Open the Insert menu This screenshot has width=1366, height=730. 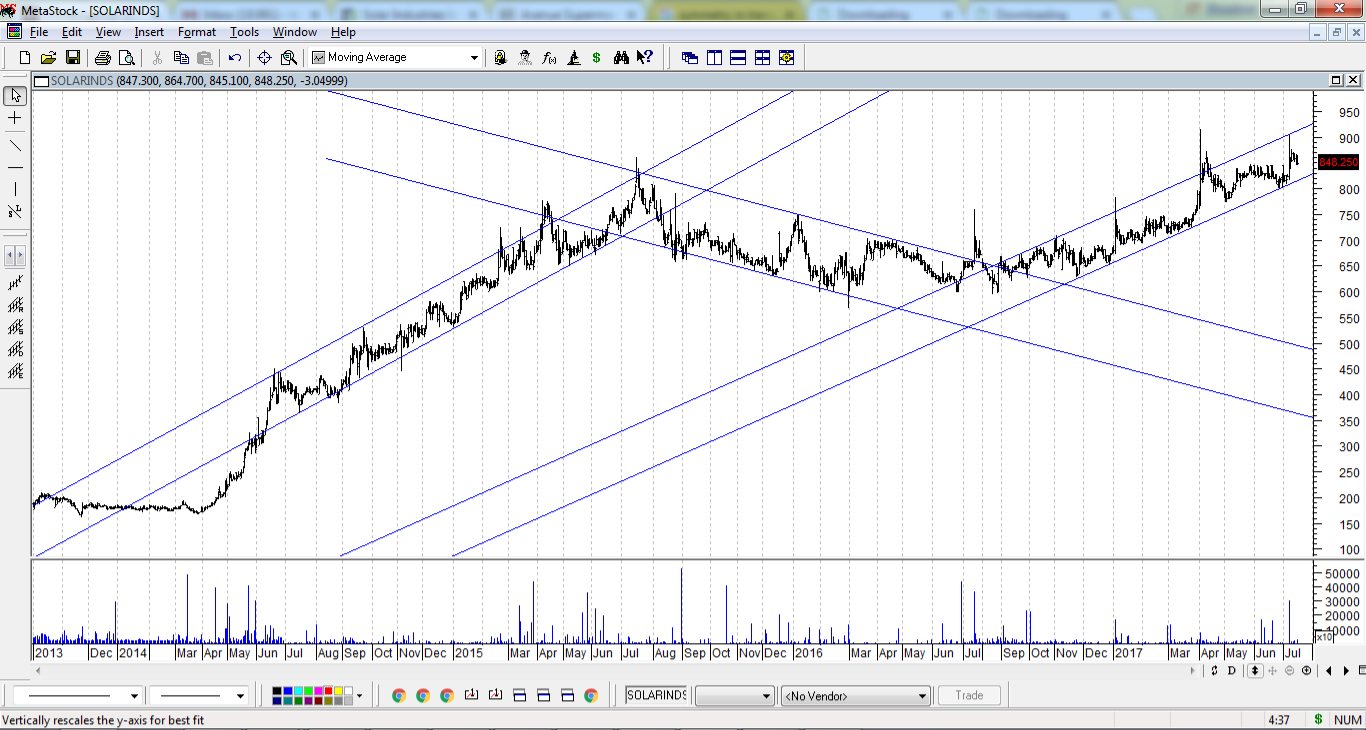[x=149, y=32]
